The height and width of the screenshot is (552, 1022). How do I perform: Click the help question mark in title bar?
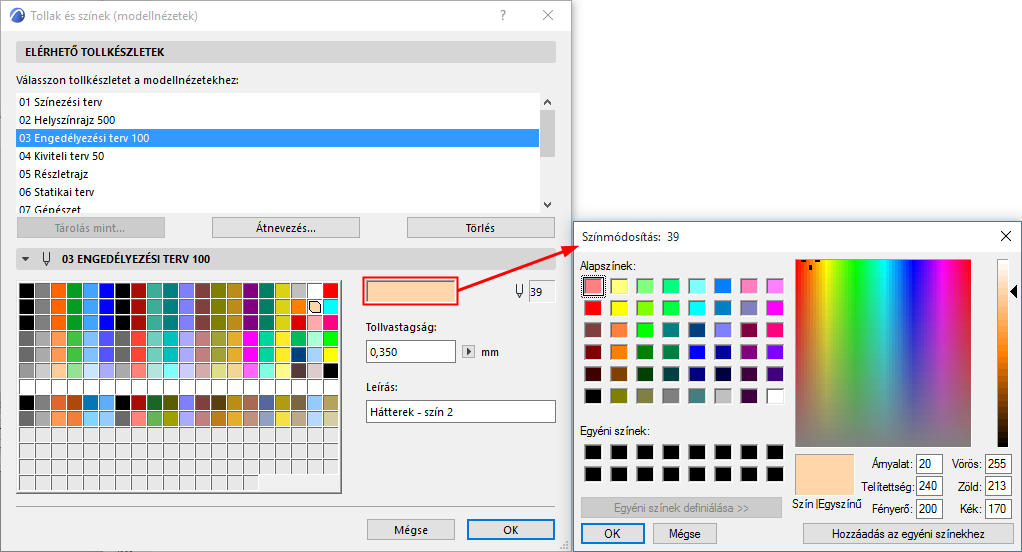pos(503,15)
